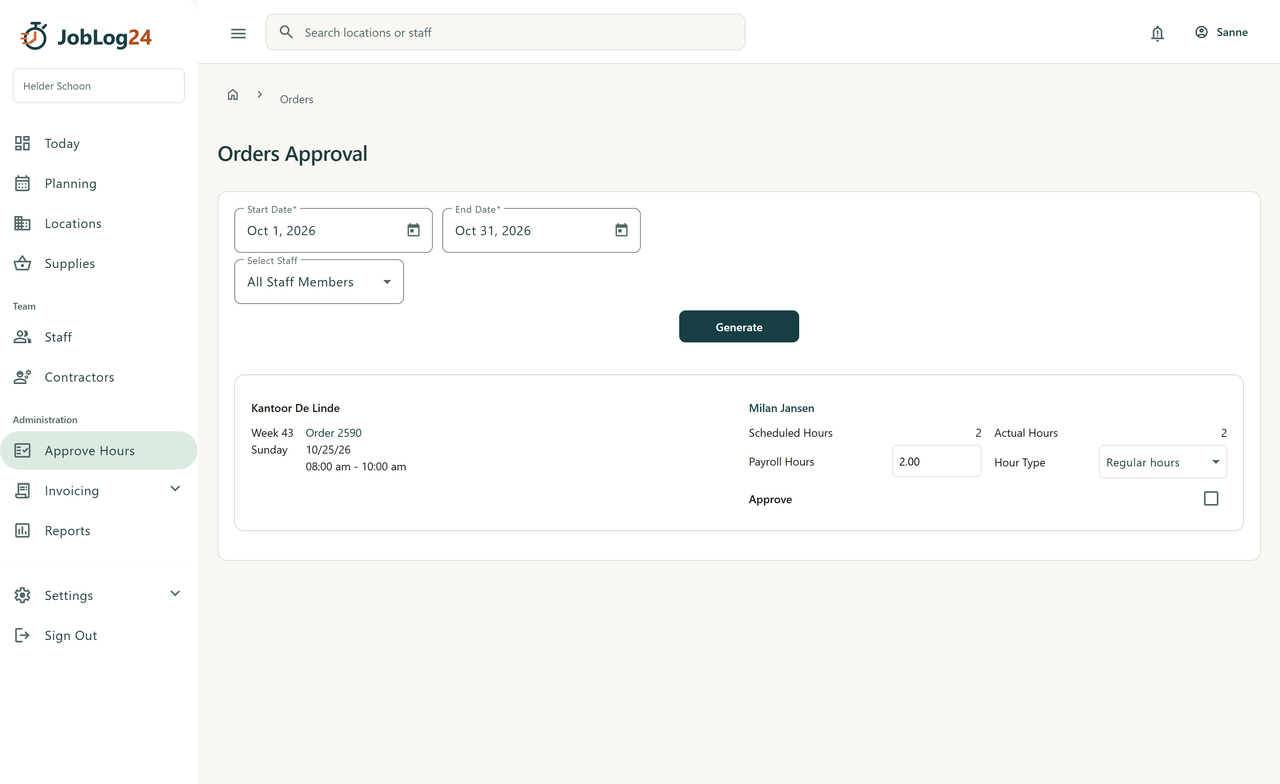Click the Supplies basket icon

coord(22,263)
